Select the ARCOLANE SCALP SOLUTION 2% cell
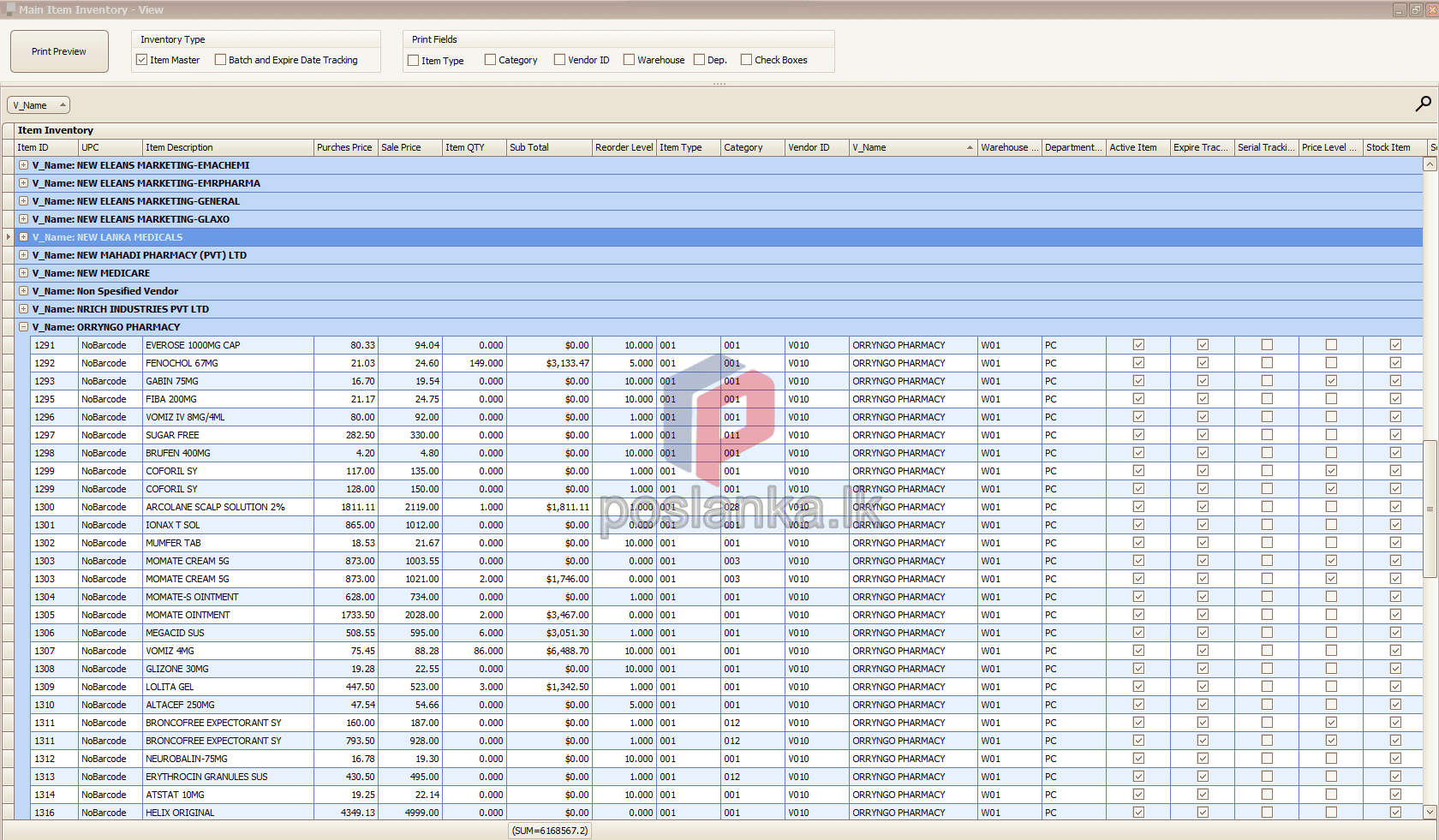Screen dimensions: 1439x840 (228, 507)
